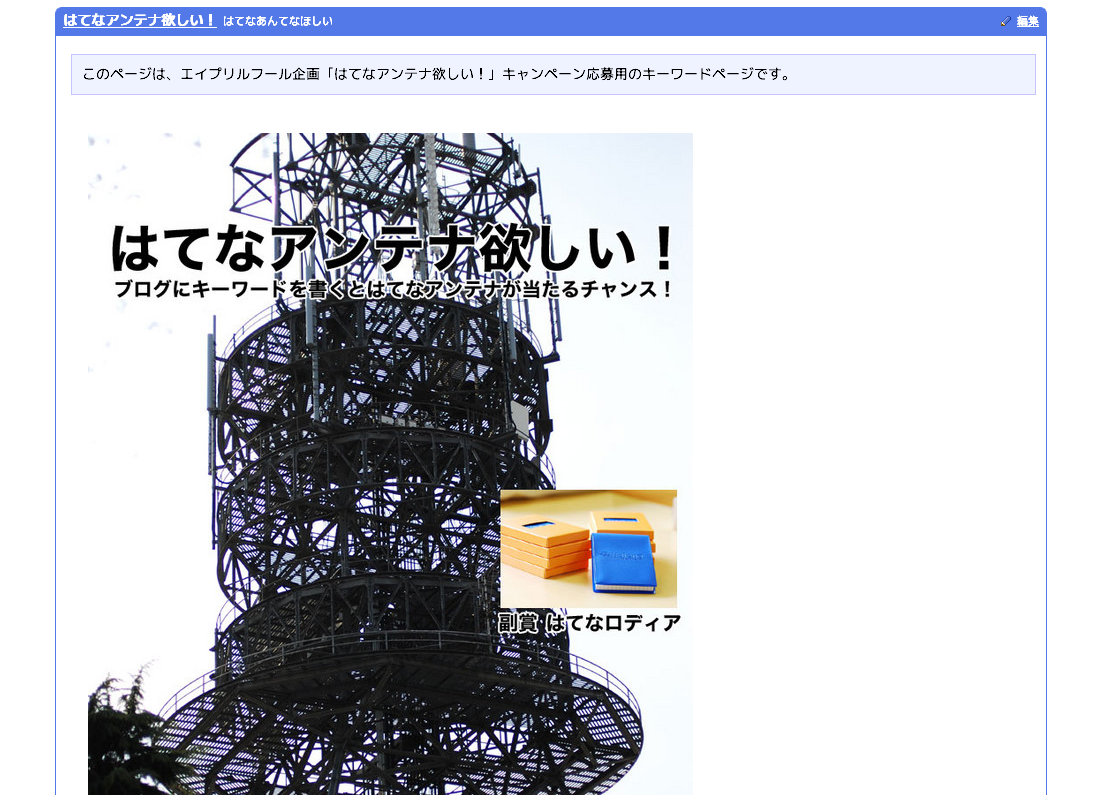Screen dimensions: 1102x795
Task: Click the vertical pole antenna on tower's left
Action: click(x=211, y=380)
